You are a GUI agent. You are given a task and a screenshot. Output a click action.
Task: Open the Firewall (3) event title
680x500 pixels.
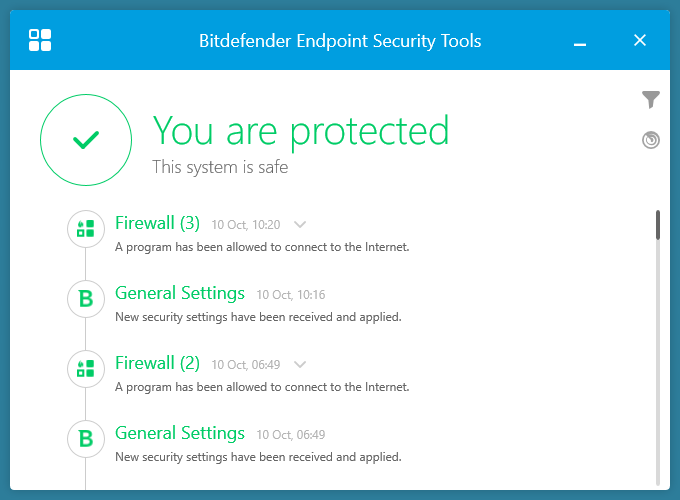[x=157, y=223]
